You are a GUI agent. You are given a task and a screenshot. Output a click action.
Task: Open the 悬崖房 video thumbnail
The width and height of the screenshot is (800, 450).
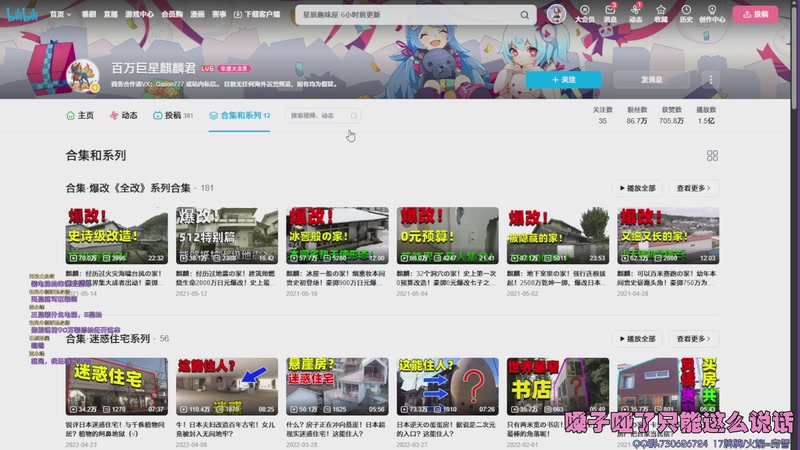(x=337, y=386)
